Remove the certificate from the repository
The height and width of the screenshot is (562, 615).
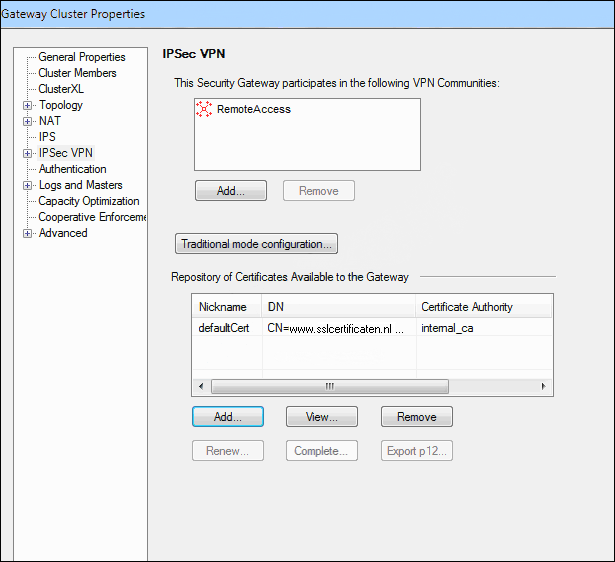pyautogui.click(x=416, y=416)
